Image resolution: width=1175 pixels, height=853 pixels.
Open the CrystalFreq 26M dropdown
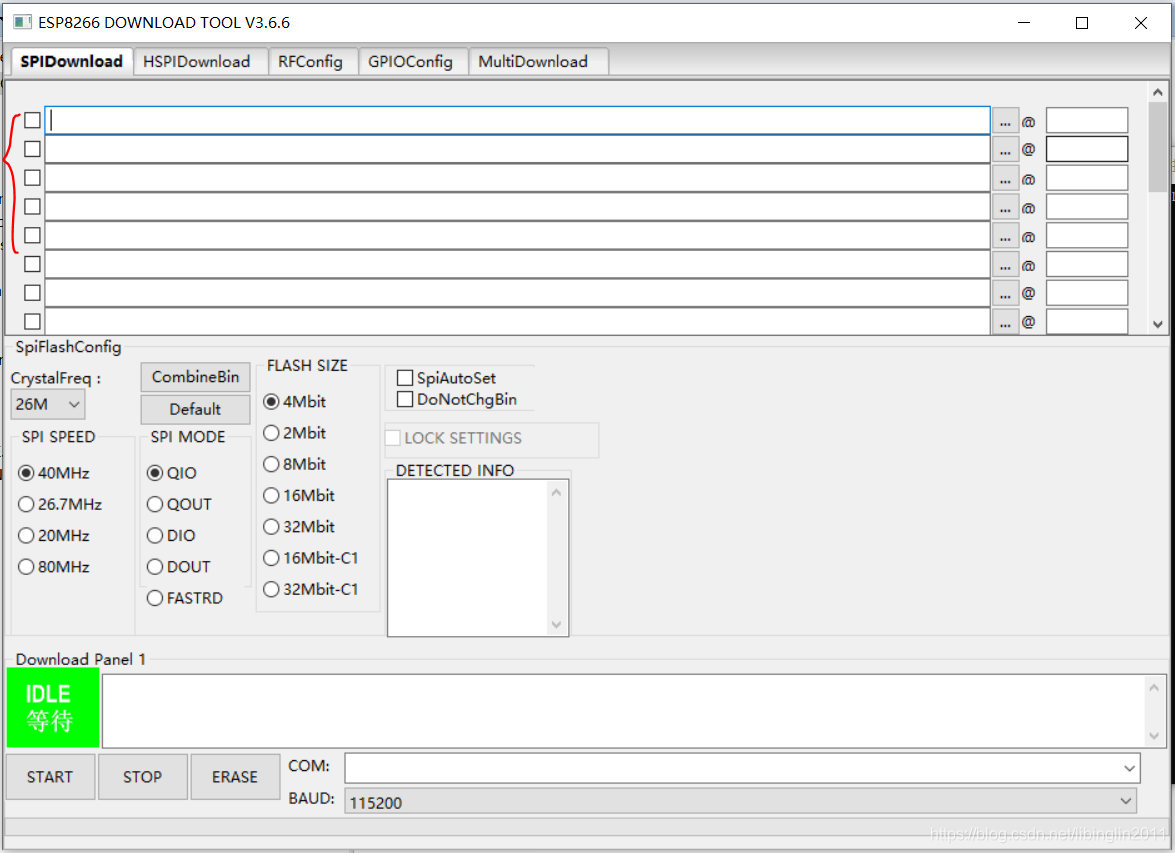(x=48, y=405)
